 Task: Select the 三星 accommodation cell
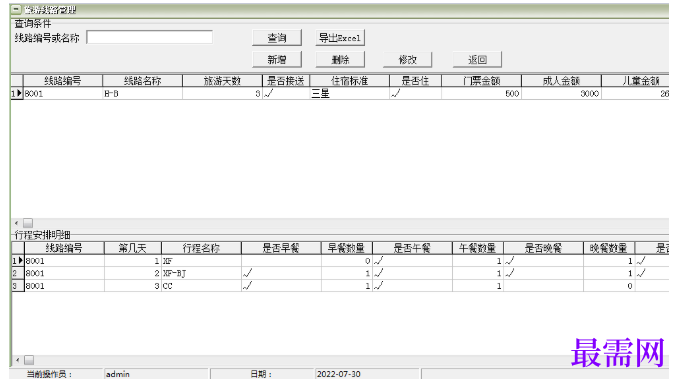tap(349, 93)
